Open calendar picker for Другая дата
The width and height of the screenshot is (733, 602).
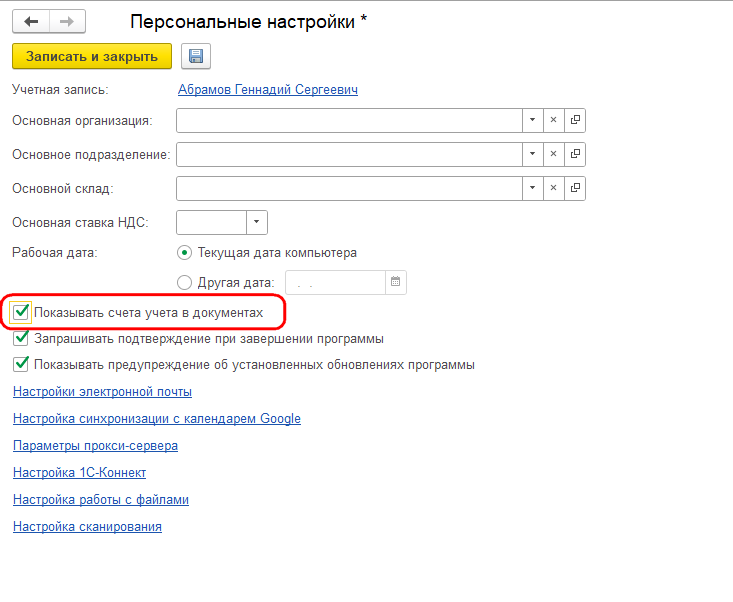[x=395, y=282]
